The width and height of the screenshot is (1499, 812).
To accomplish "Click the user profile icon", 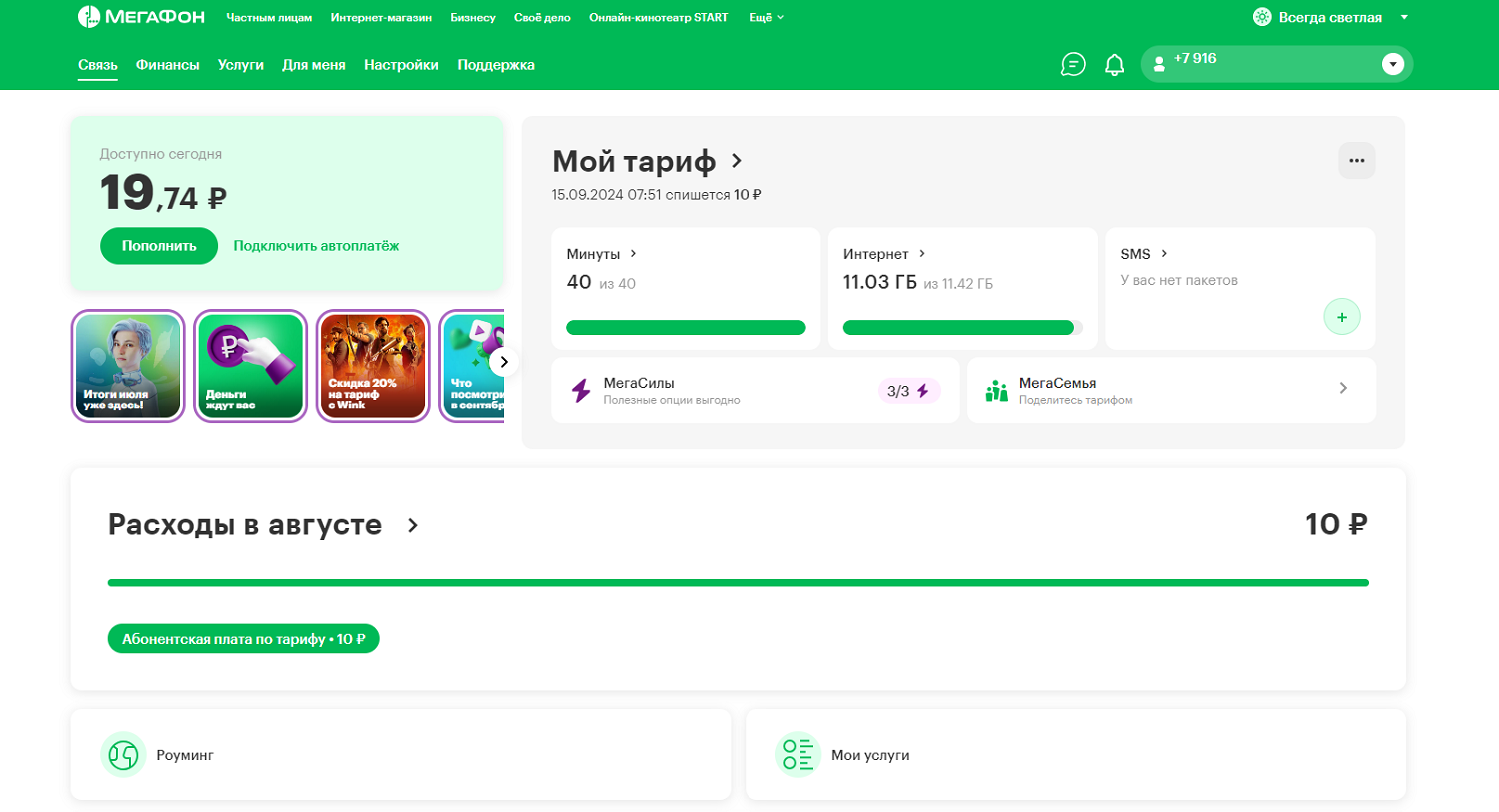I will click(1159, 65).
